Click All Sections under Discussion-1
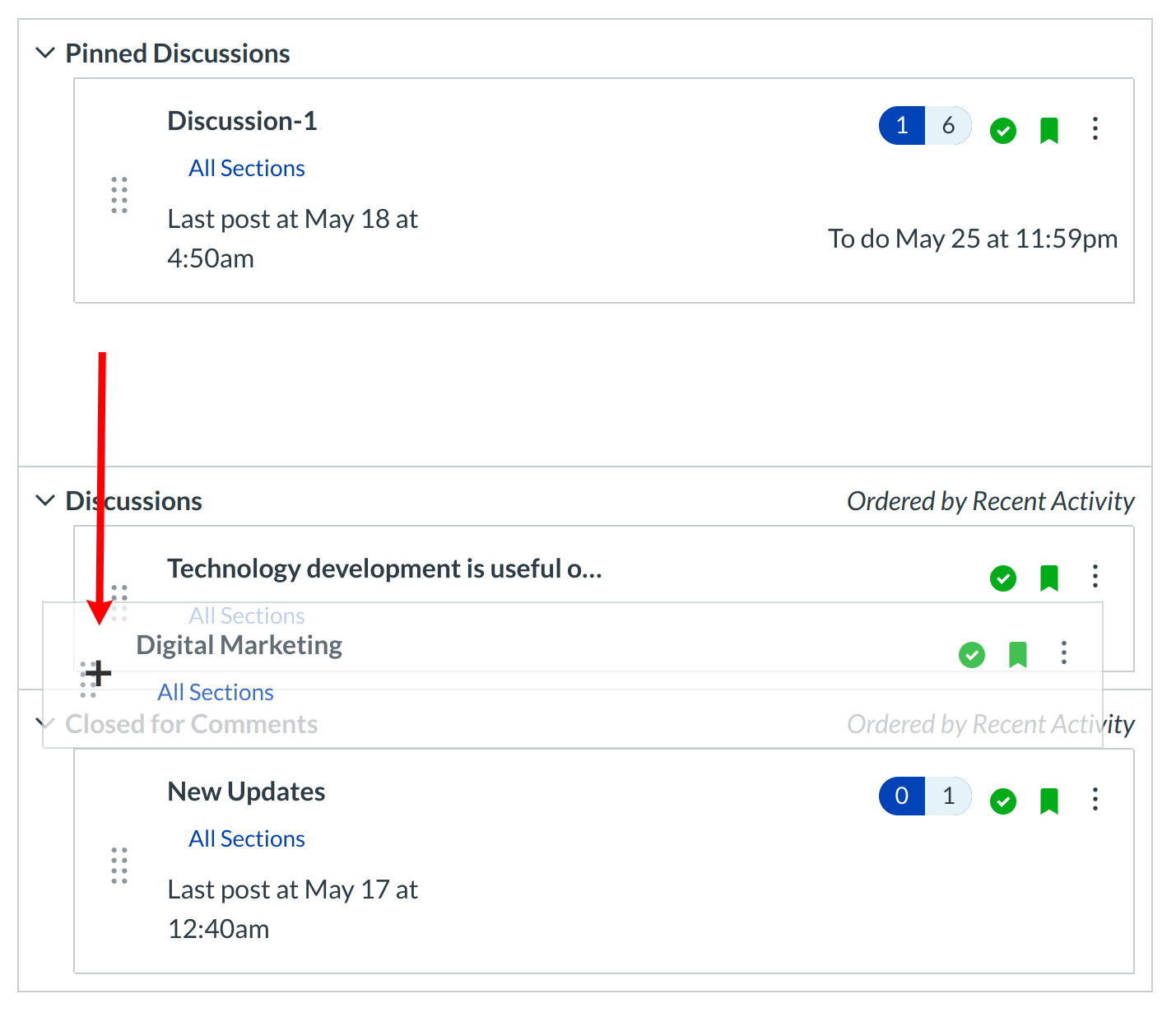The height and width of the screenshot is (1017, 1176). [246, 168]
